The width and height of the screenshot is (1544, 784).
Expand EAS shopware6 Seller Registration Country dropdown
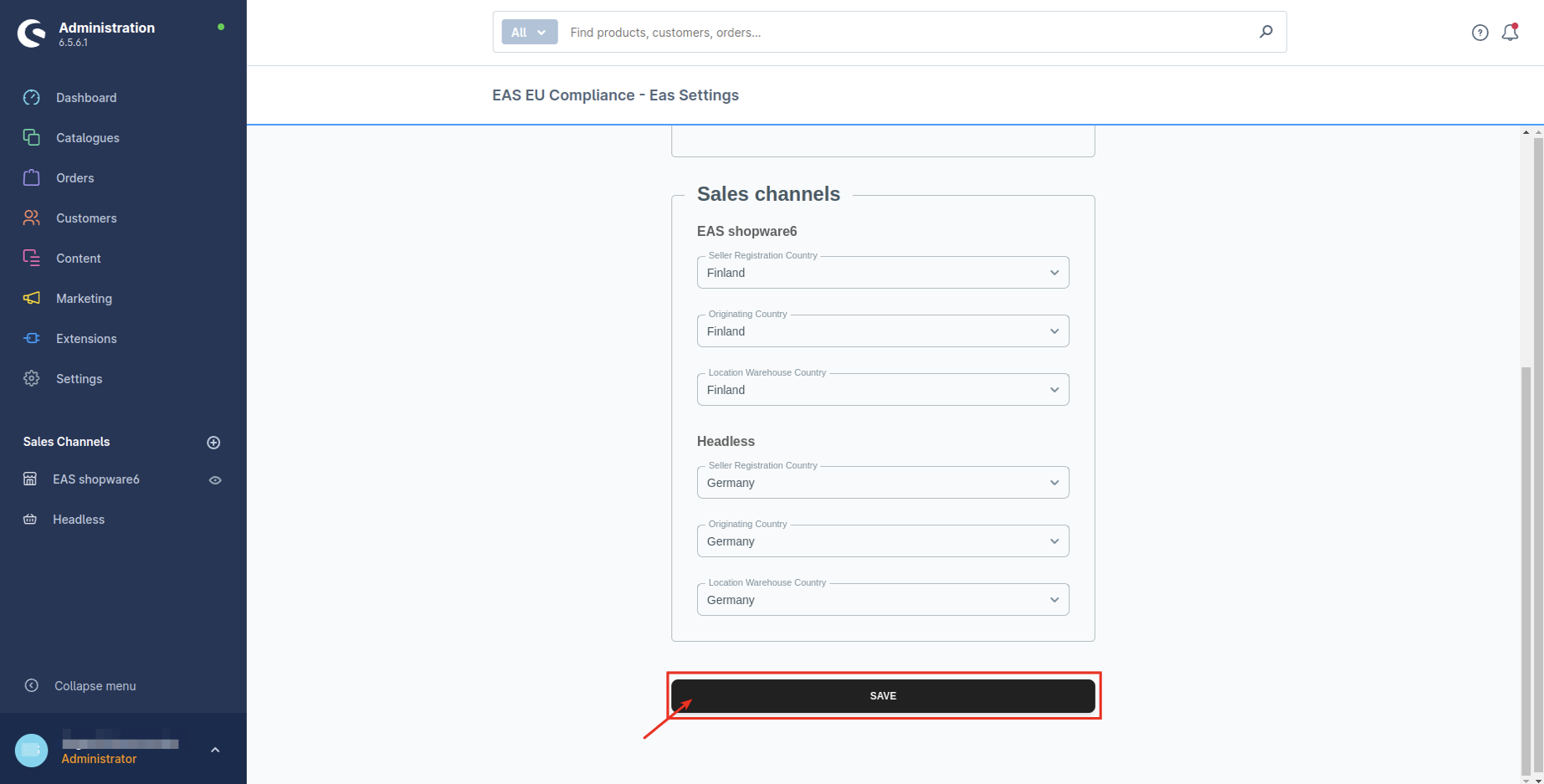click(882, 273)
